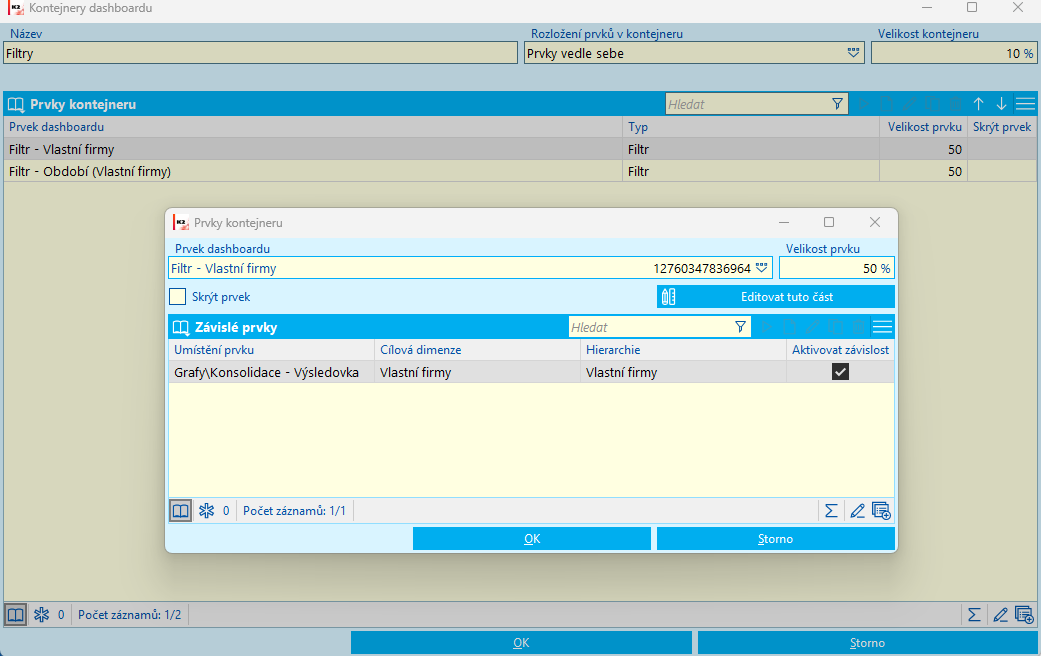This screenshot has height=656, width=1041.
Task: Click Typ column header in main grid
Action: click(x=751, y=127)
